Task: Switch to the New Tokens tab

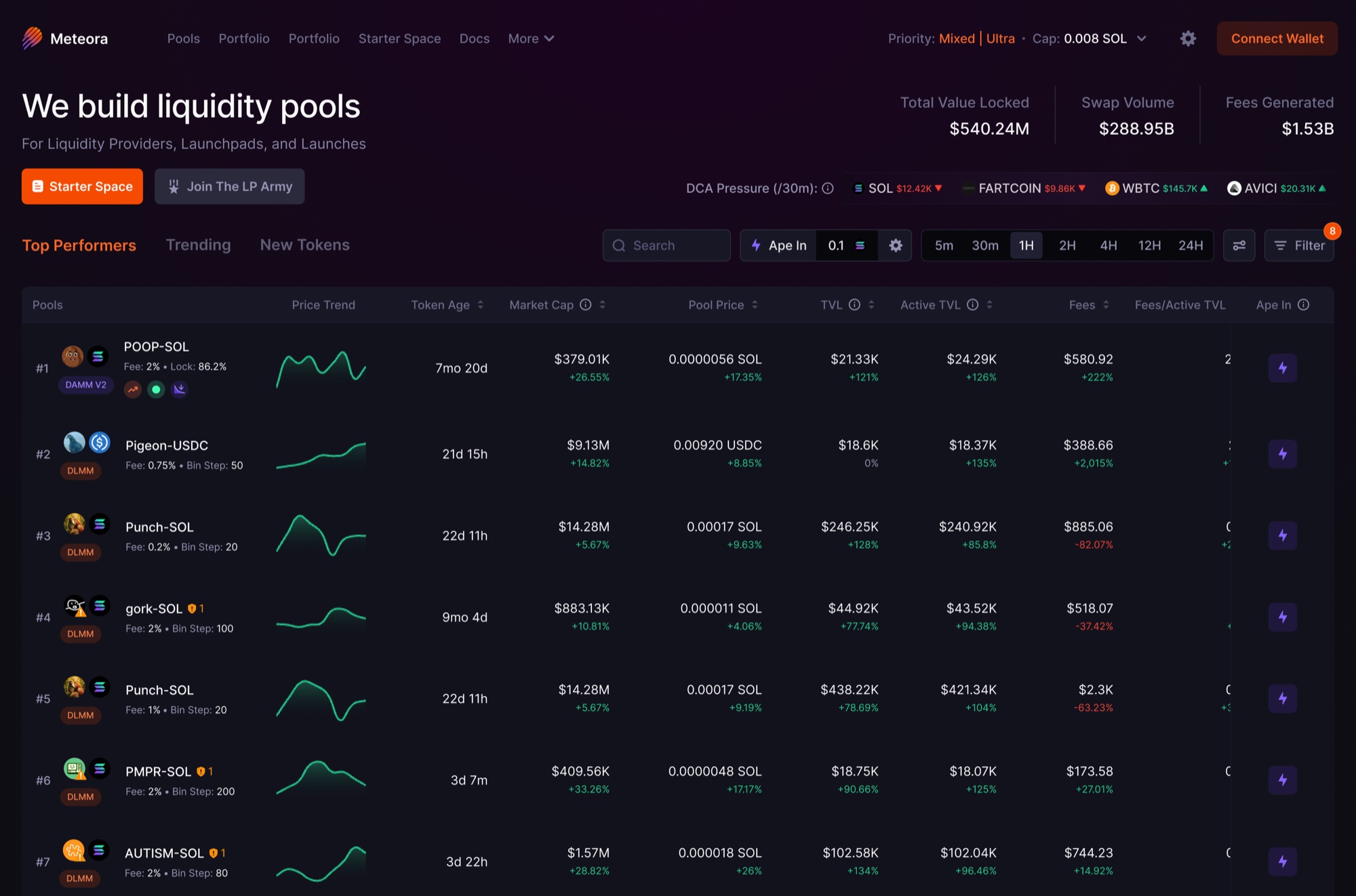Action: [305, 245]
